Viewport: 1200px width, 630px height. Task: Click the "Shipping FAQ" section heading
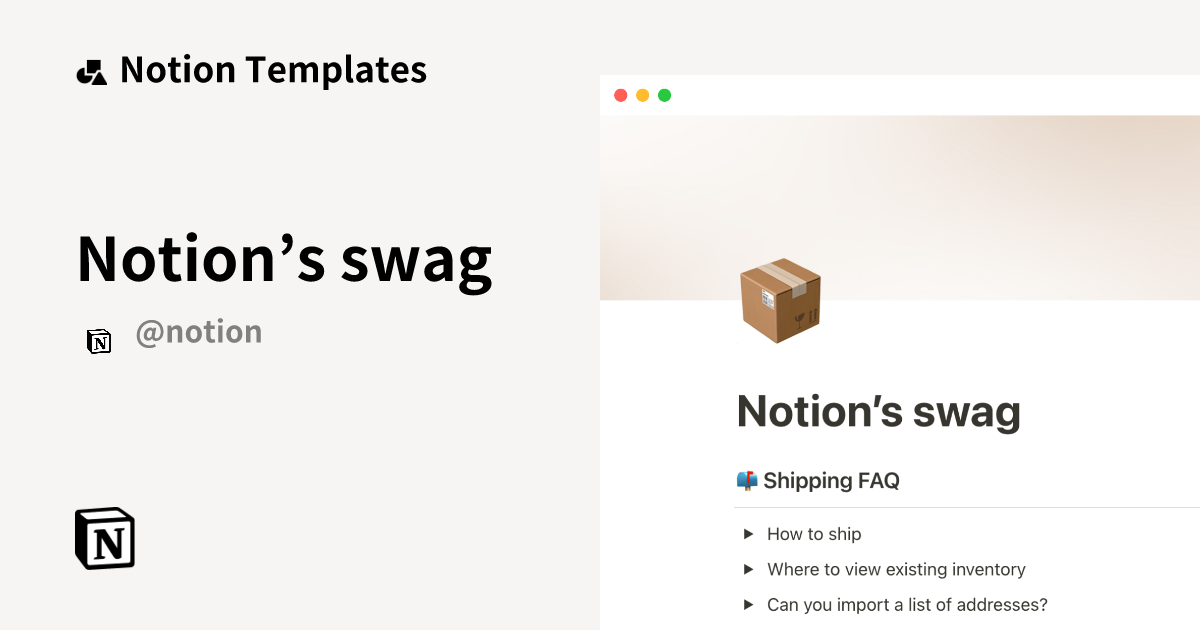(x=830, y=480)
